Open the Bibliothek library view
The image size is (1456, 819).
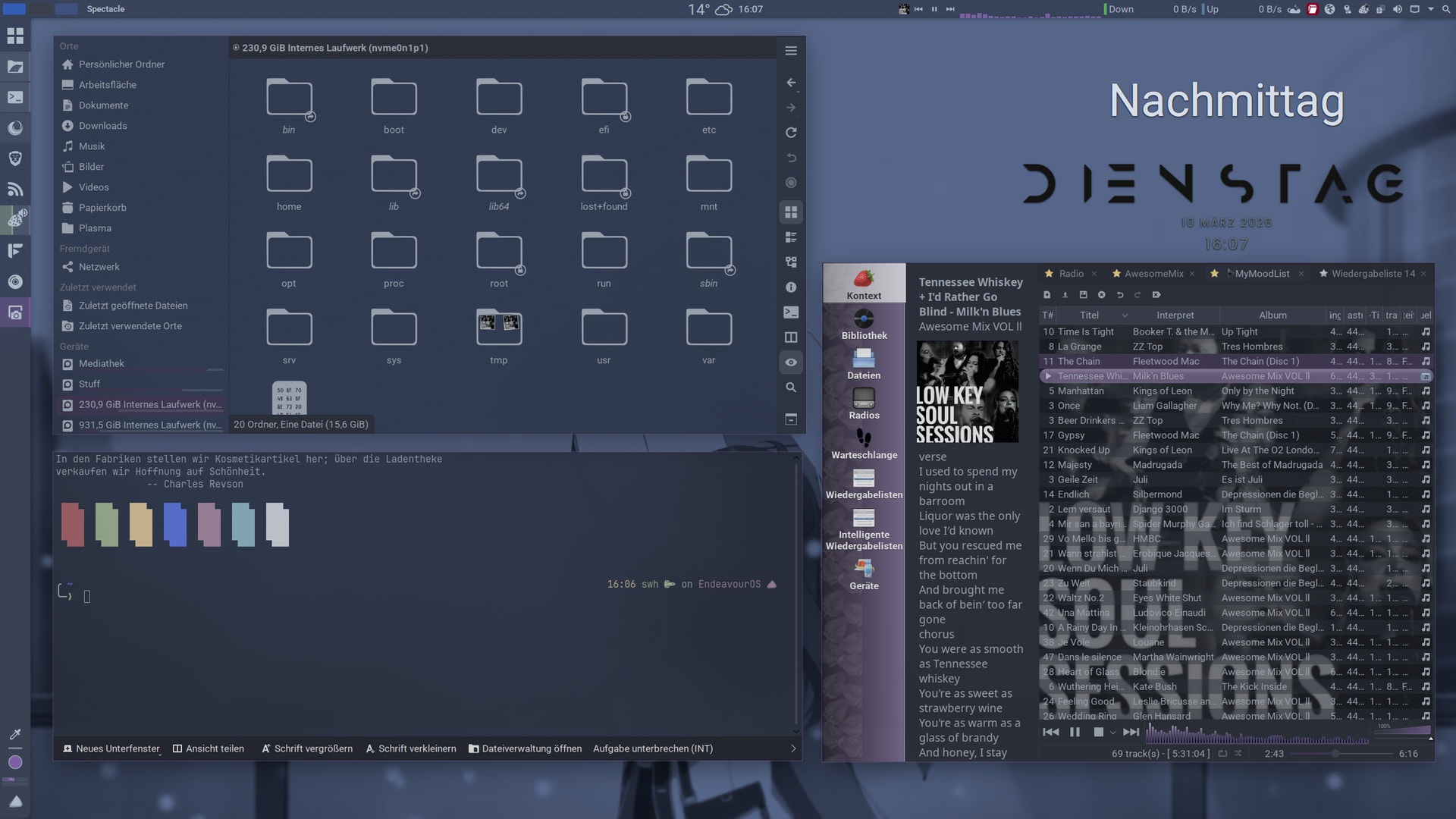[864, 325]
